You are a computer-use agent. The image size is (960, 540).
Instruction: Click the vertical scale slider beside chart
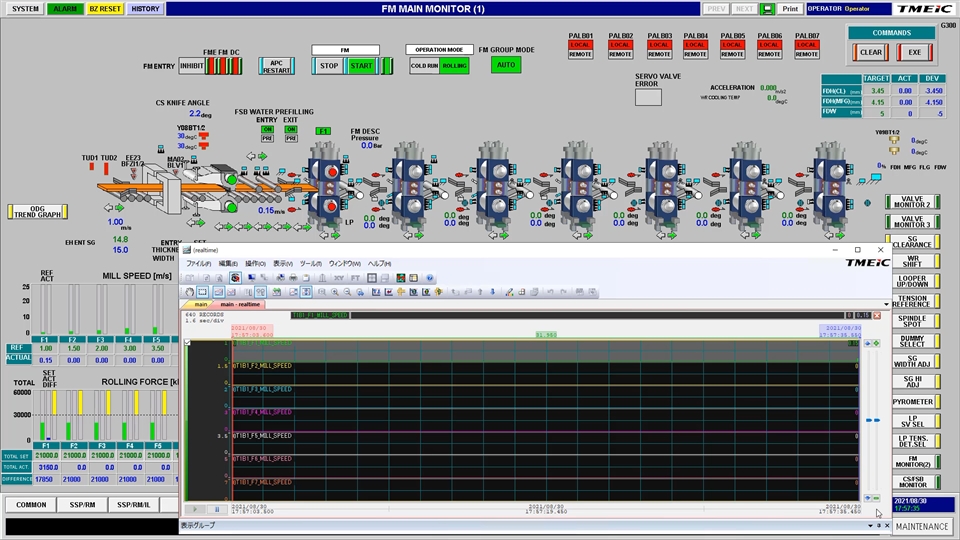(x=867, y=420)
